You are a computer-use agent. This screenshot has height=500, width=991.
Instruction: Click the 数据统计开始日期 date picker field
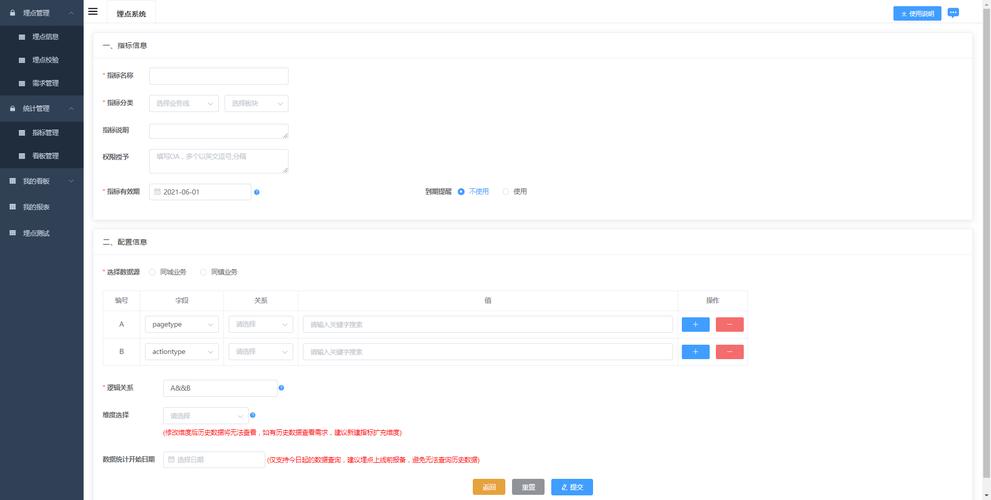[x=214, y=460]
